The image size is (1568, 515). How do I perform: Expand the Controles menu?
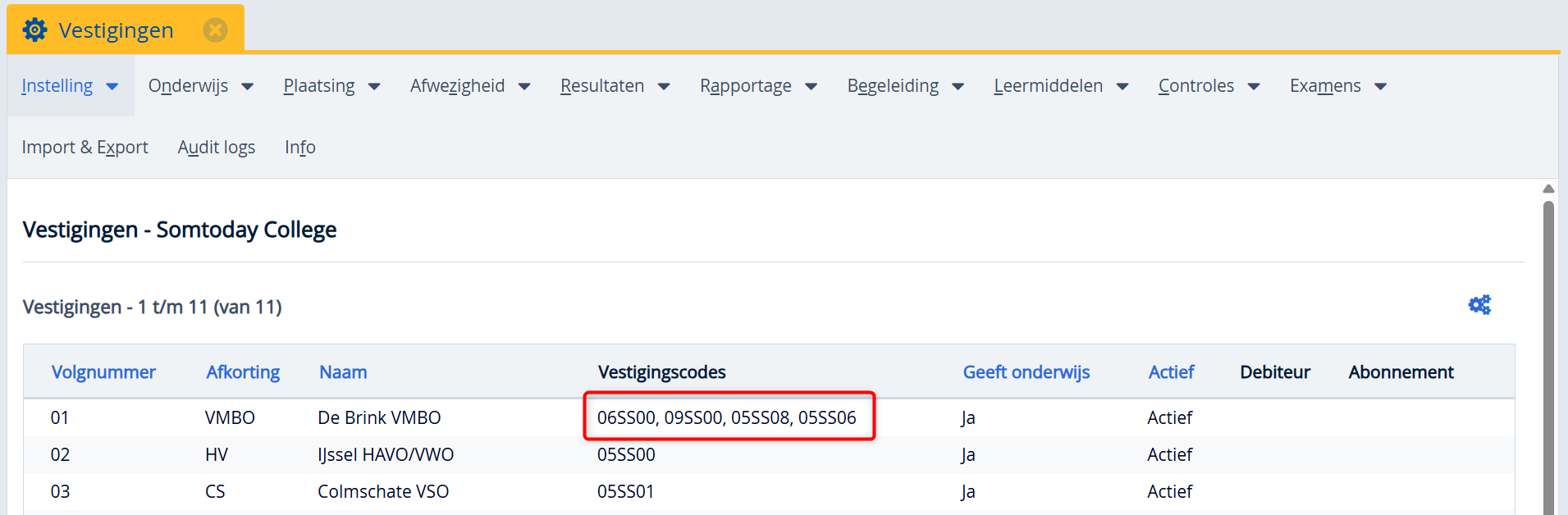(1208, 86)
